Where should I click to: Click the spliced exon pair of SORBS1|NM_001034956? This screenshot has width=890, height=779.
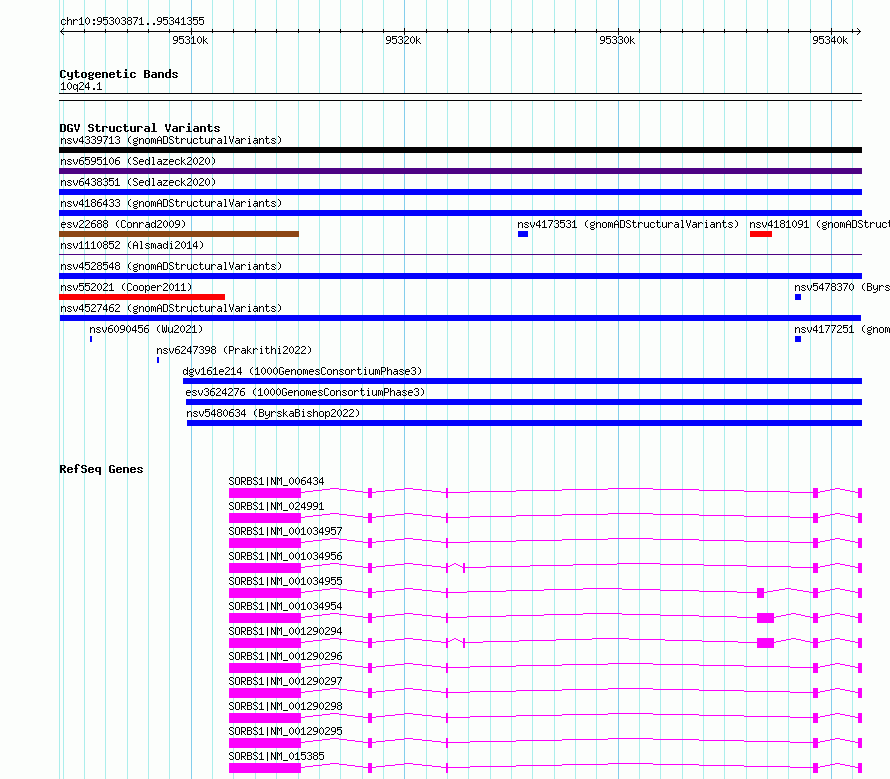[x=456, y=567]
